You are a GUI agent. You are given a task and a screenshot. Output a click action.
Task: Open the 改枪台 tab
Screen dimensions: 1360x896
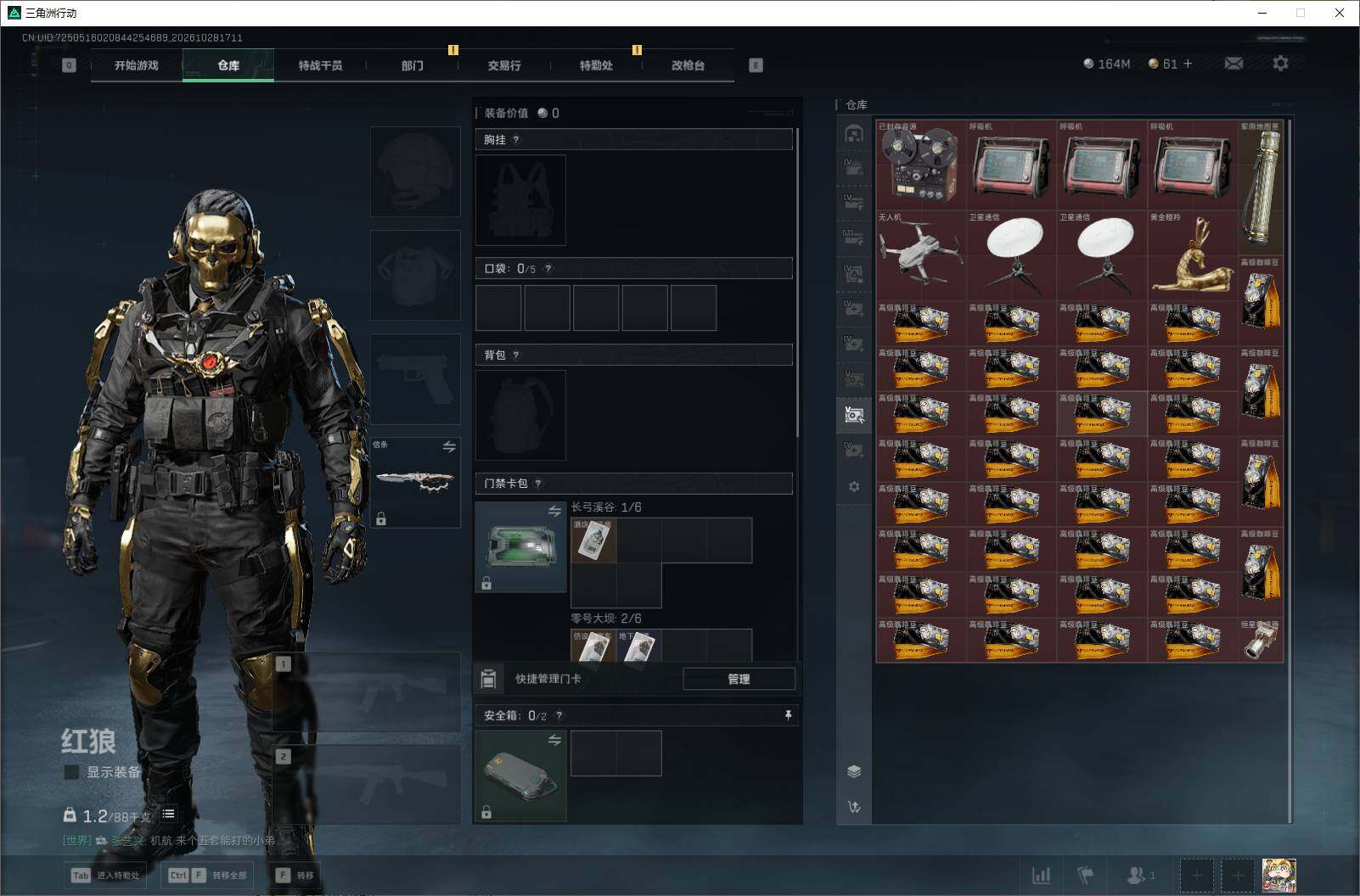click(688, 65)
